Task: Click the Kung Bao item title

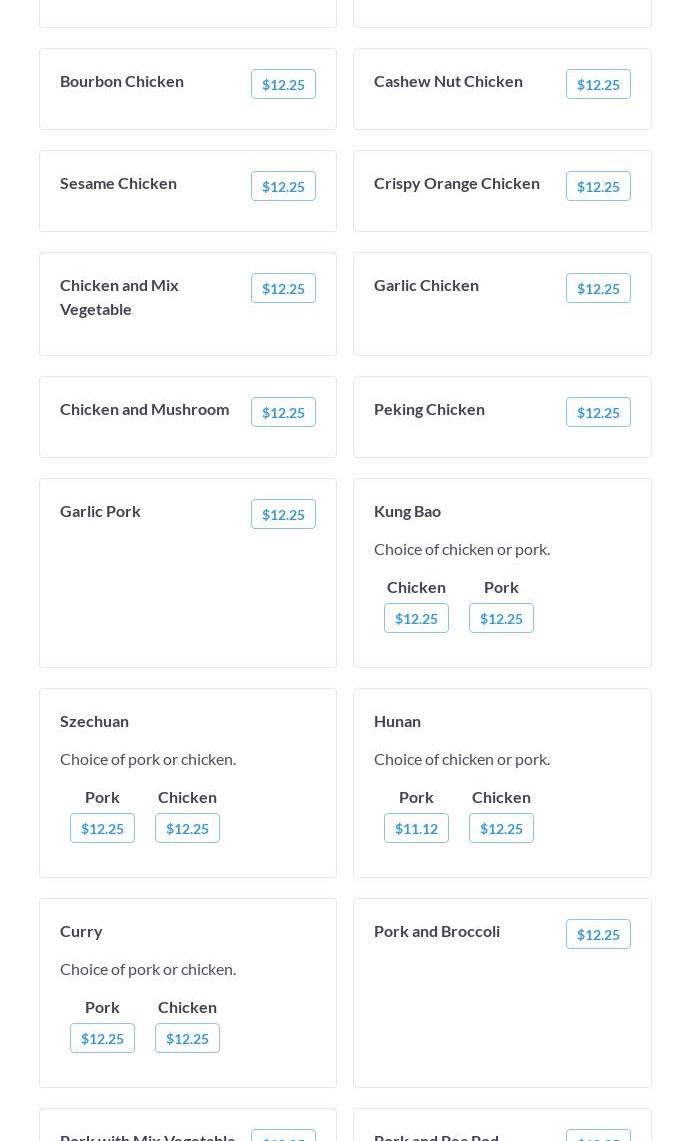Action: 407,511
